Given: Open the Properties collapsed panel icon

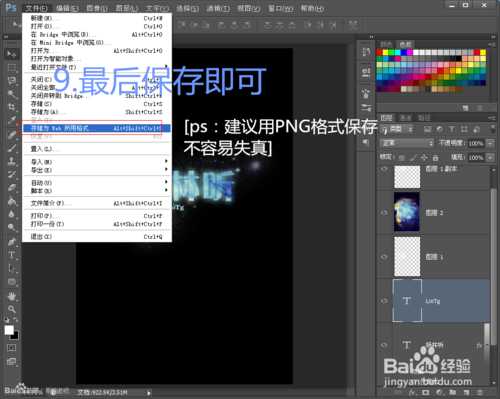Looking at the screenshot, I should tap(366, 73).
